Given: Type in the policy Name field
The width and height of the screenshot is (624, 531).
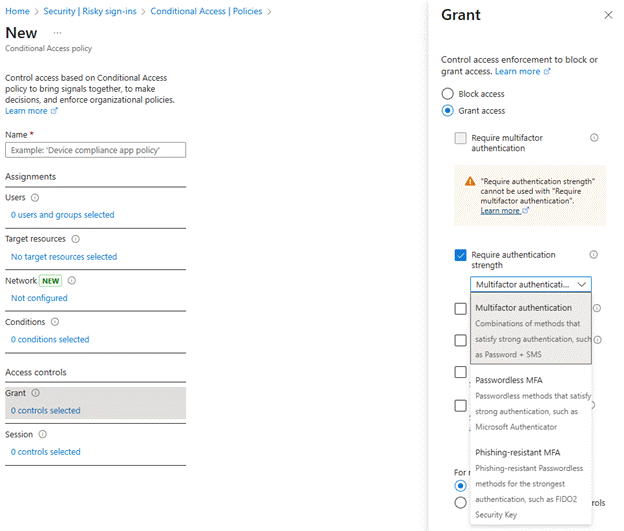Looking at the screenshot, I should pyautogui.click(x=95, y=150).
